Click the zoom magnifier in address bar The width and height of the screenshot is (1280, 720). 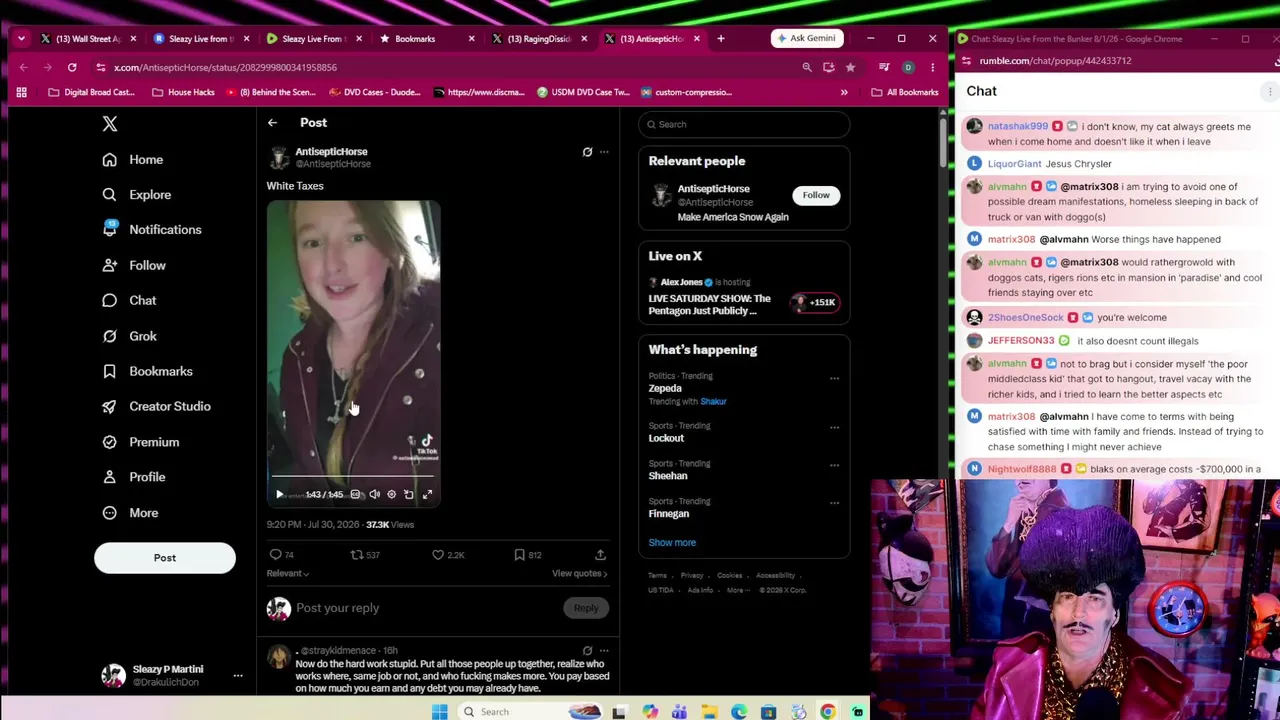807,68
